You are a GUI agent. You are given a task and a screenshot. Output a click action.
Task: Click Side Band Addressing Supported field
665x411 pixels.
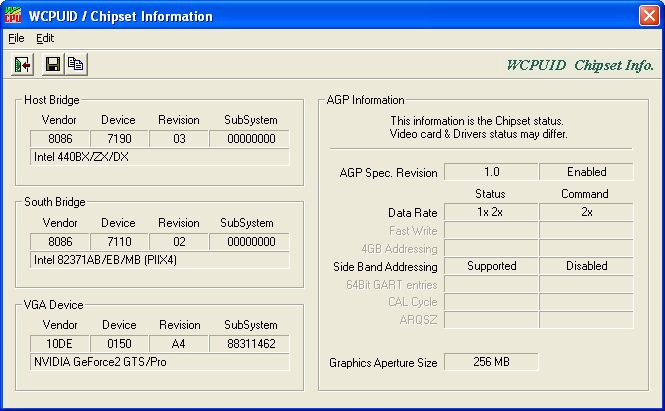pos(491,266)
